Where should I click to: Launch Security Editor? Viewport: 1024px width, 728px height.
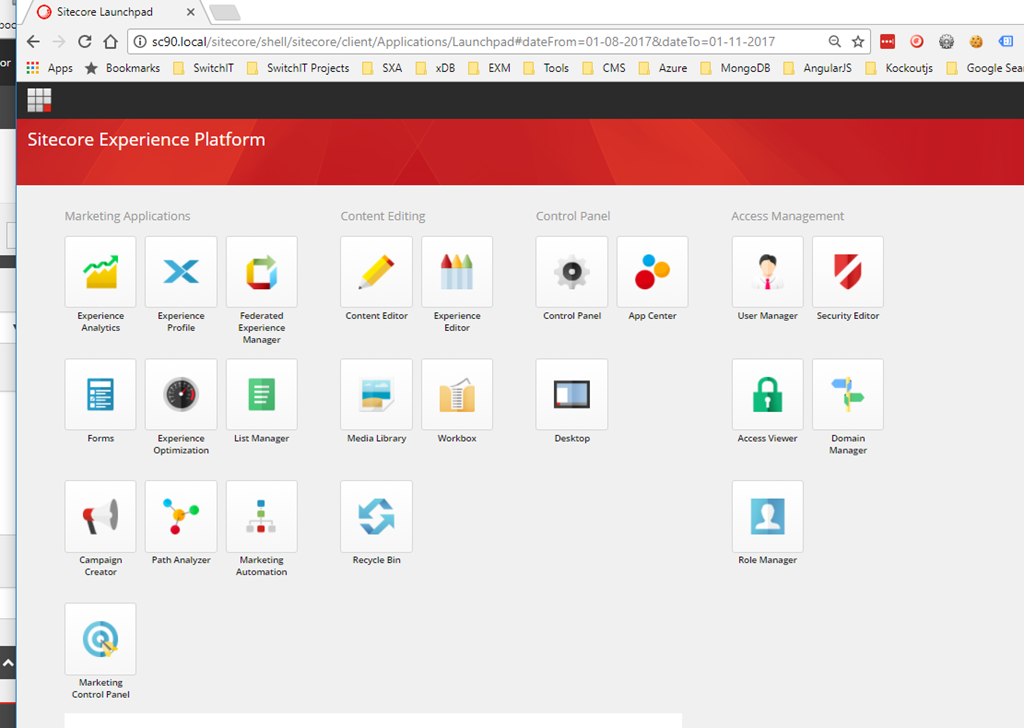848,272
